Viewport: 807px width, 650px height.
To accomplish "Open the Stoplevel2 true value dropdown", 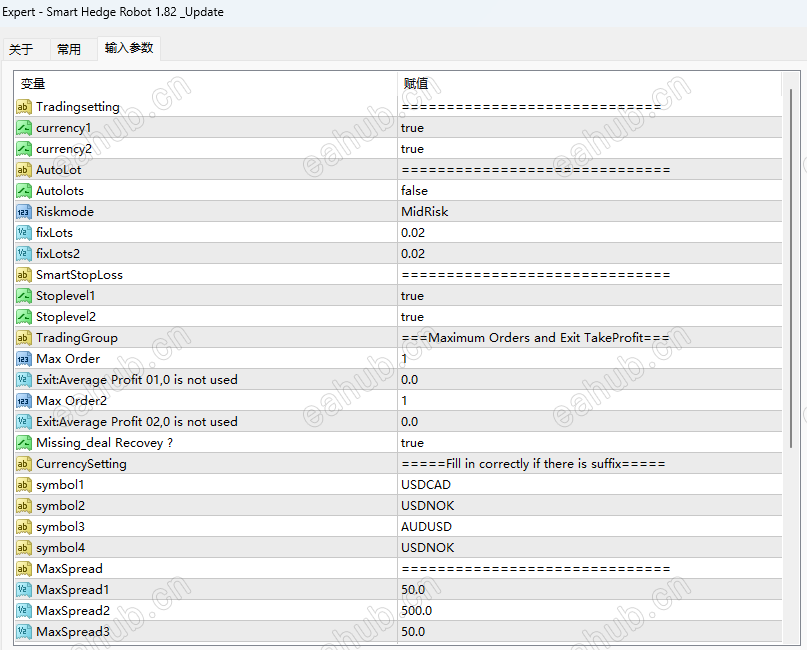I will (588, 317).
